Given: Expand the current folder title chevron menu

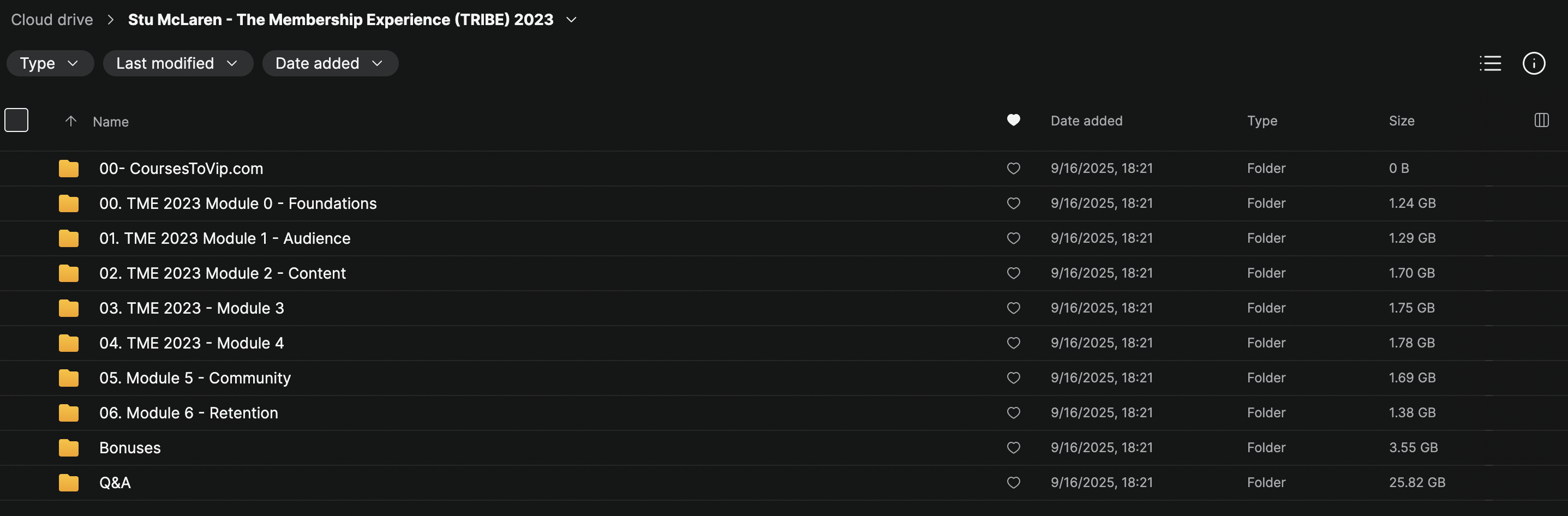Looking at the screenshot, I should (x=571, y=20).
